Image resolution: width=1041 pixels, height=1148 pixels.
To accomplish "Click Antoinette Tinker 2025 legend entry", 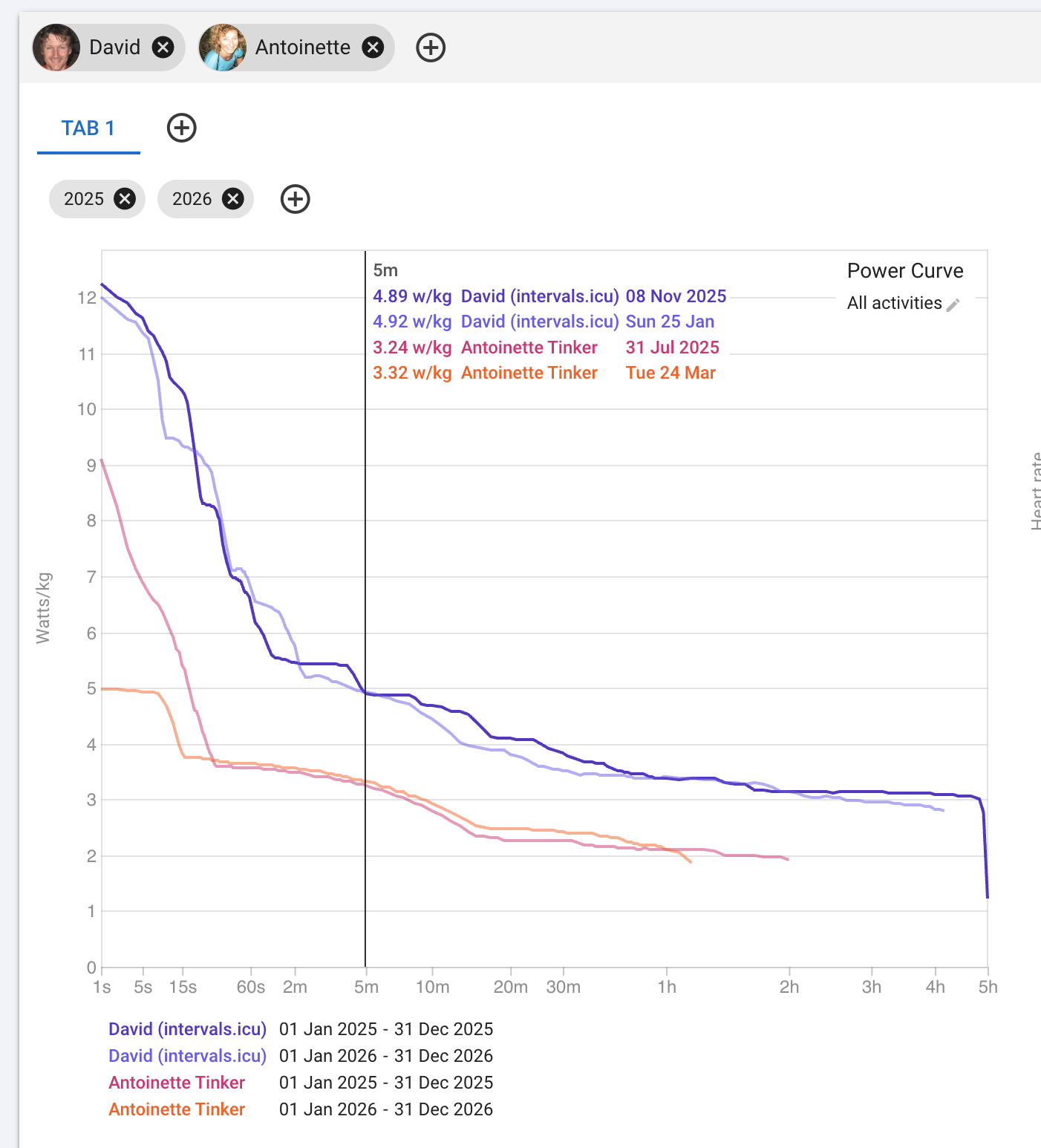I will pos(177,1083).
